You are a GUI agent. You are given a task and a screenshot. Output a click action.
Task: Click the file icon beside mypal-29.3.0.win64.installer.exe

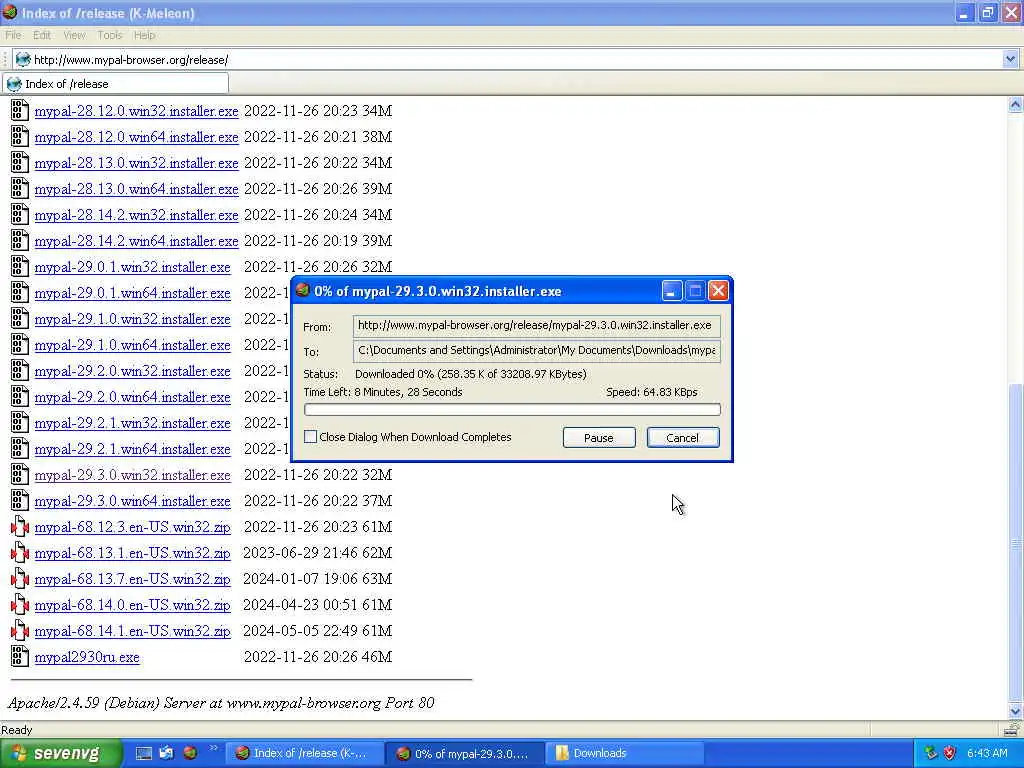[20, 501]
